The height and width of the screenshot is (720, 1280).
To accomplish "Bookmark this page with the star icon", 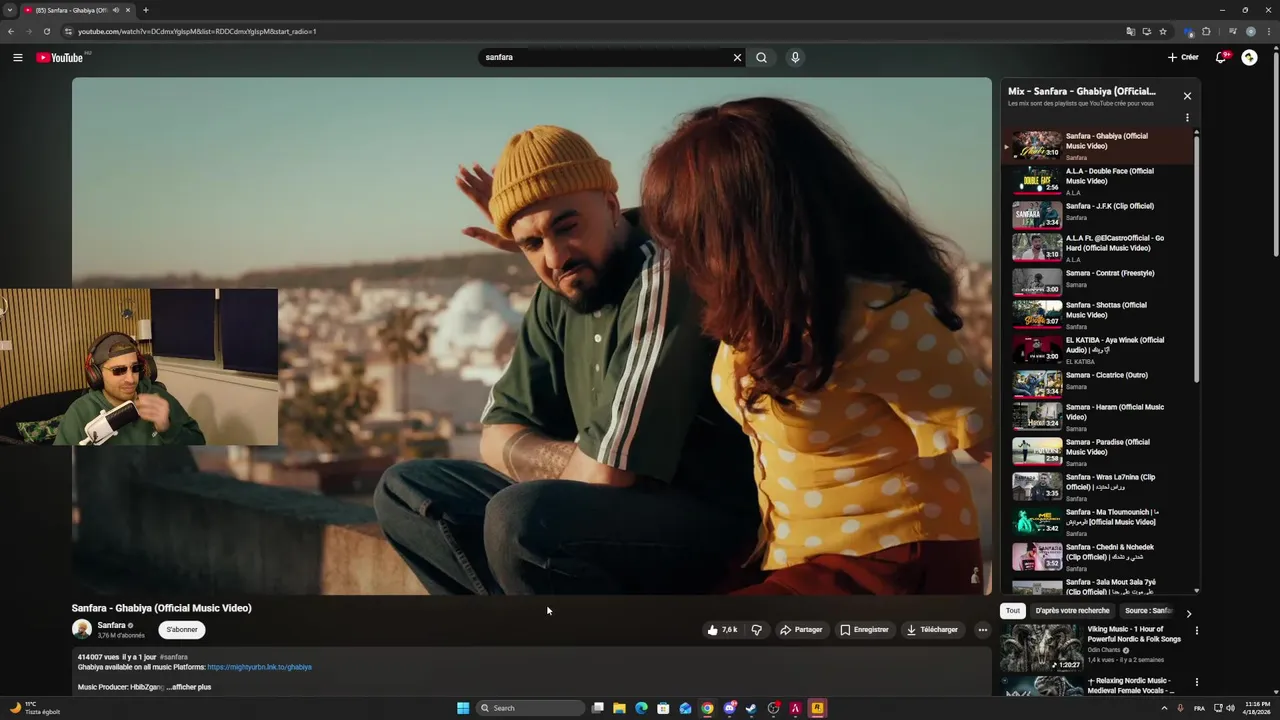I will [x=1163, y=31].
